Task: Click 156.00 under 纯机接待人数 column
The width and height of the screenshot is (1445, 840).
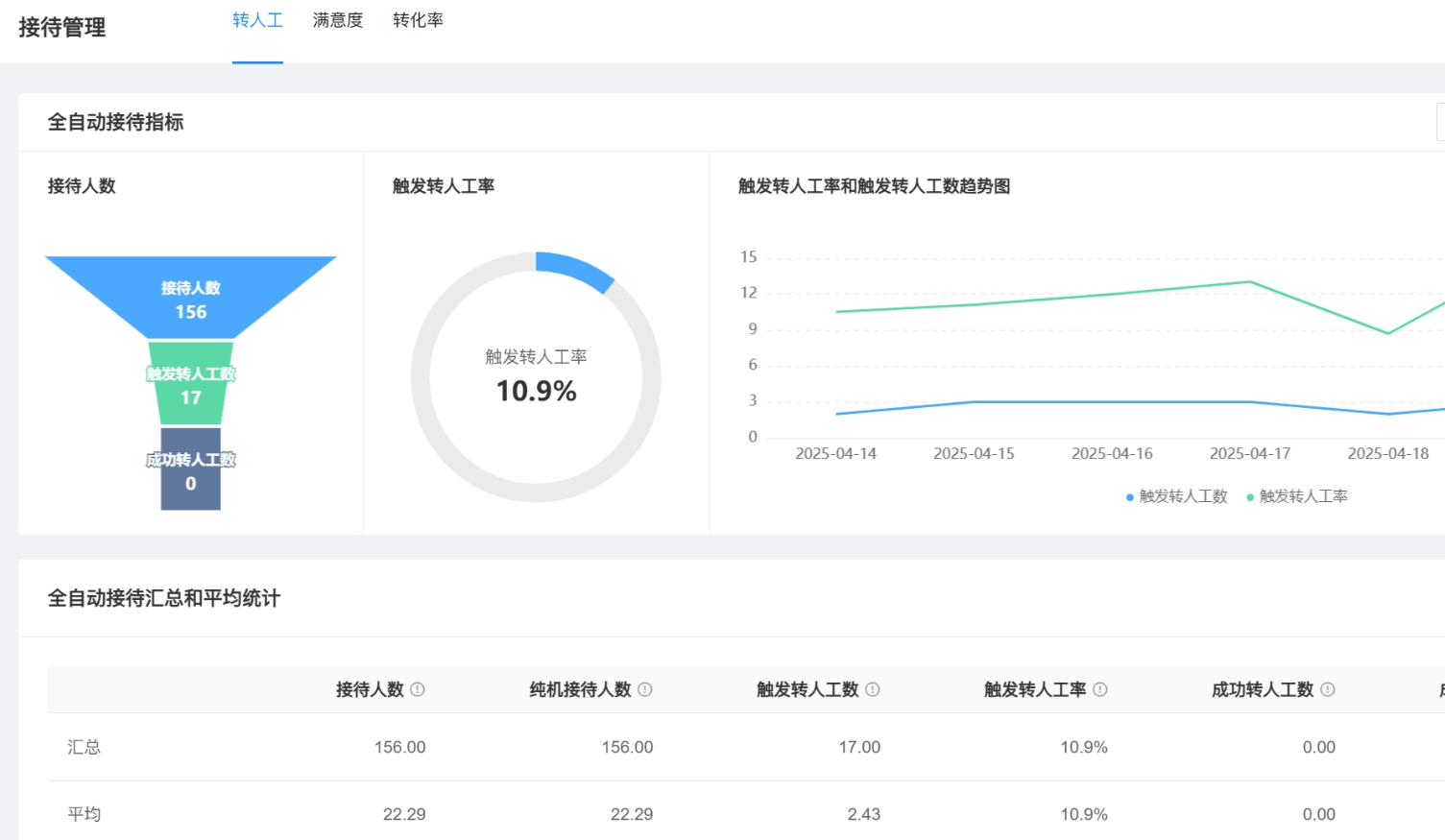Action: coord(627,747)
